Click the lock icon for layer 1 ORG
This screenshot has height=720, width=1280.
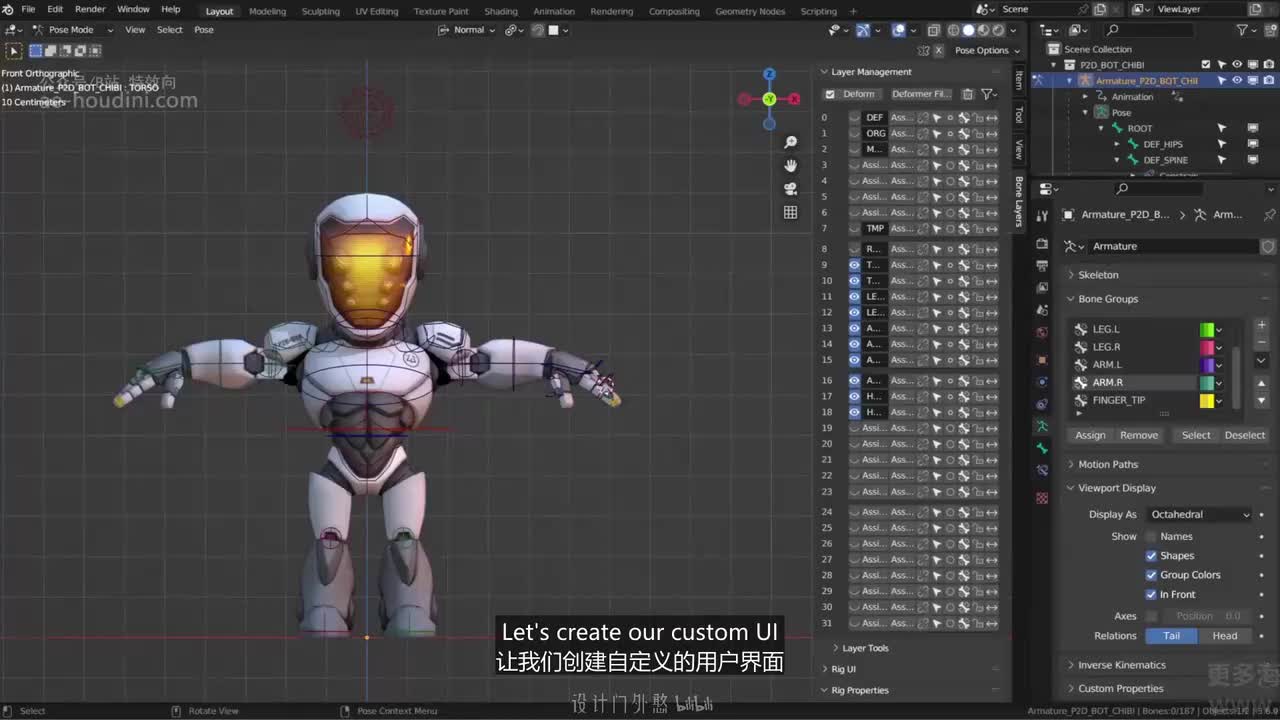click(x=978, y=133)
